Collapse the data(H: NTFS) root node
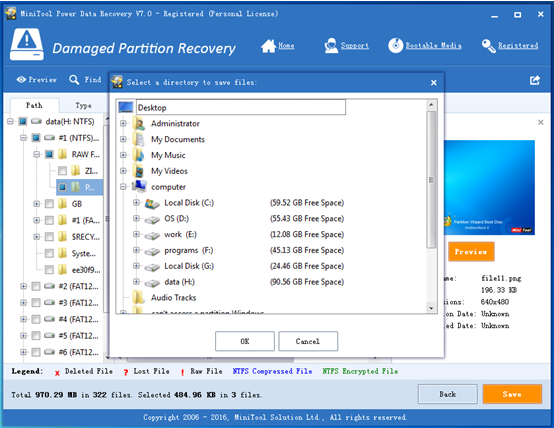Viewport: 554px width, 428px height. point(10,122)
